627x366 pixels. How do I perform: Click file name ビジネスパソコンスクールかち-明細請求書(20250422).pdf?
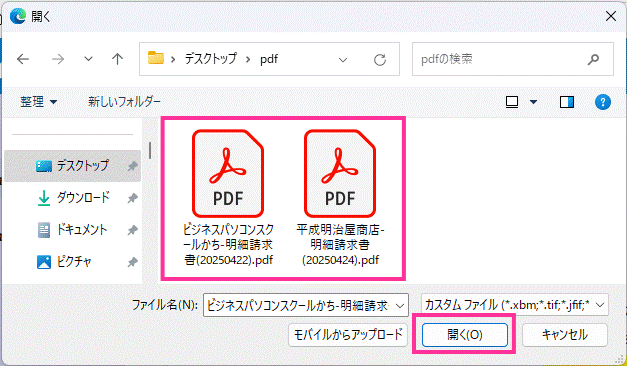point(228,244)
